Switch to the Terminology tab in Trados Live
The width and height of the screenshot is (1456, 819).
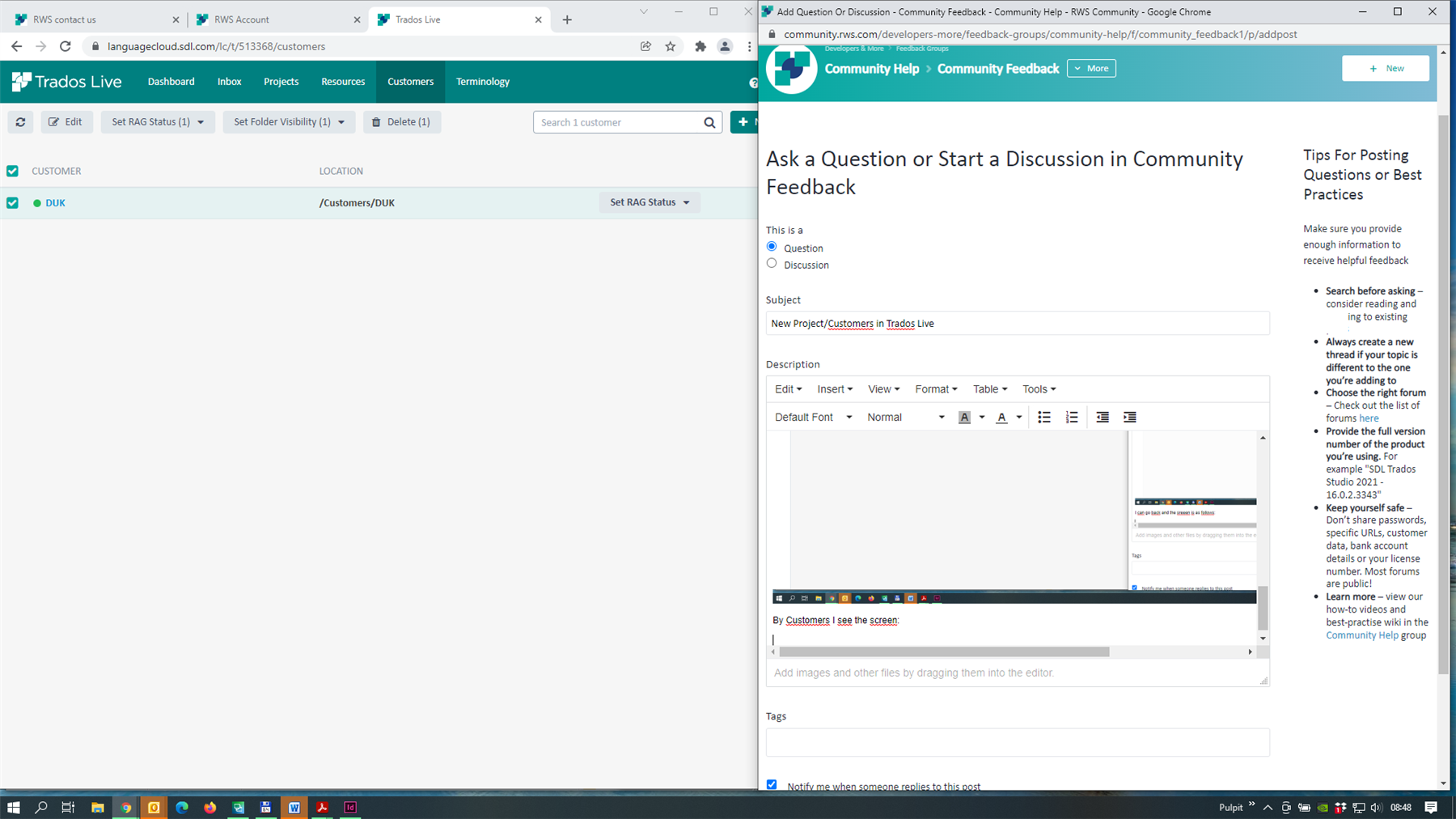coord(482,81)
